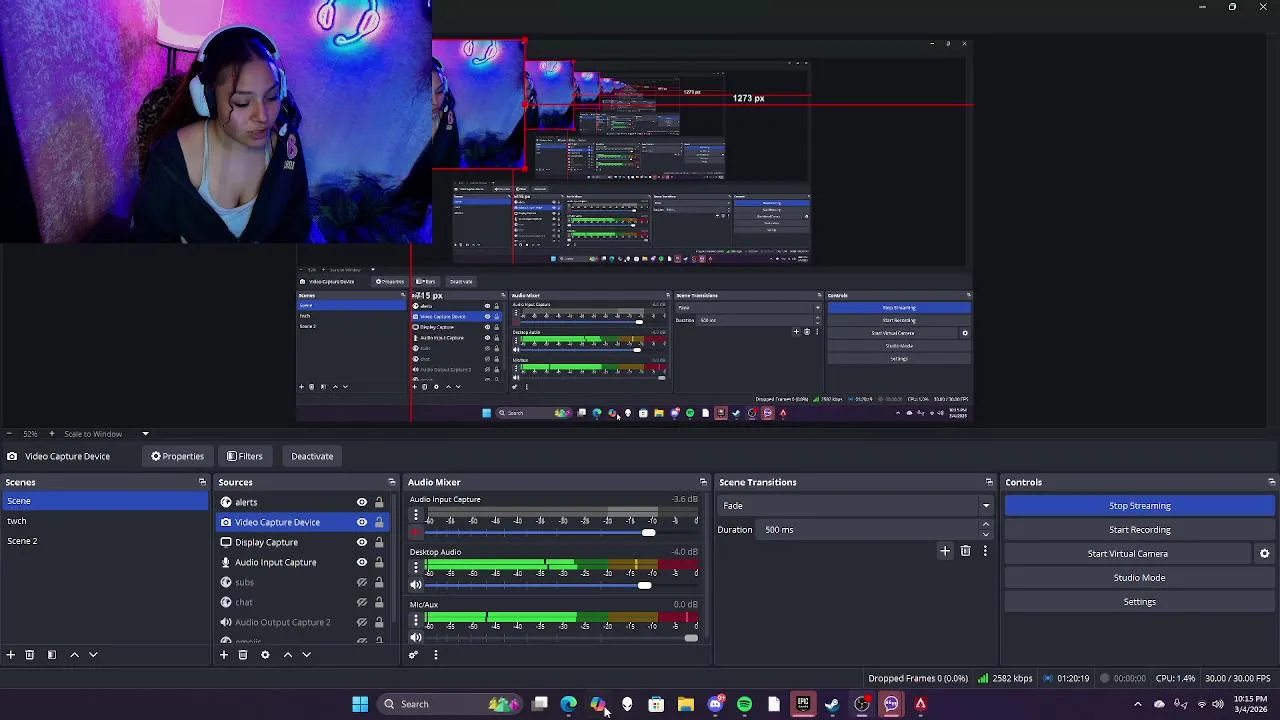
Task: Pop out the Sources dock
Action: tap(391, 482)
